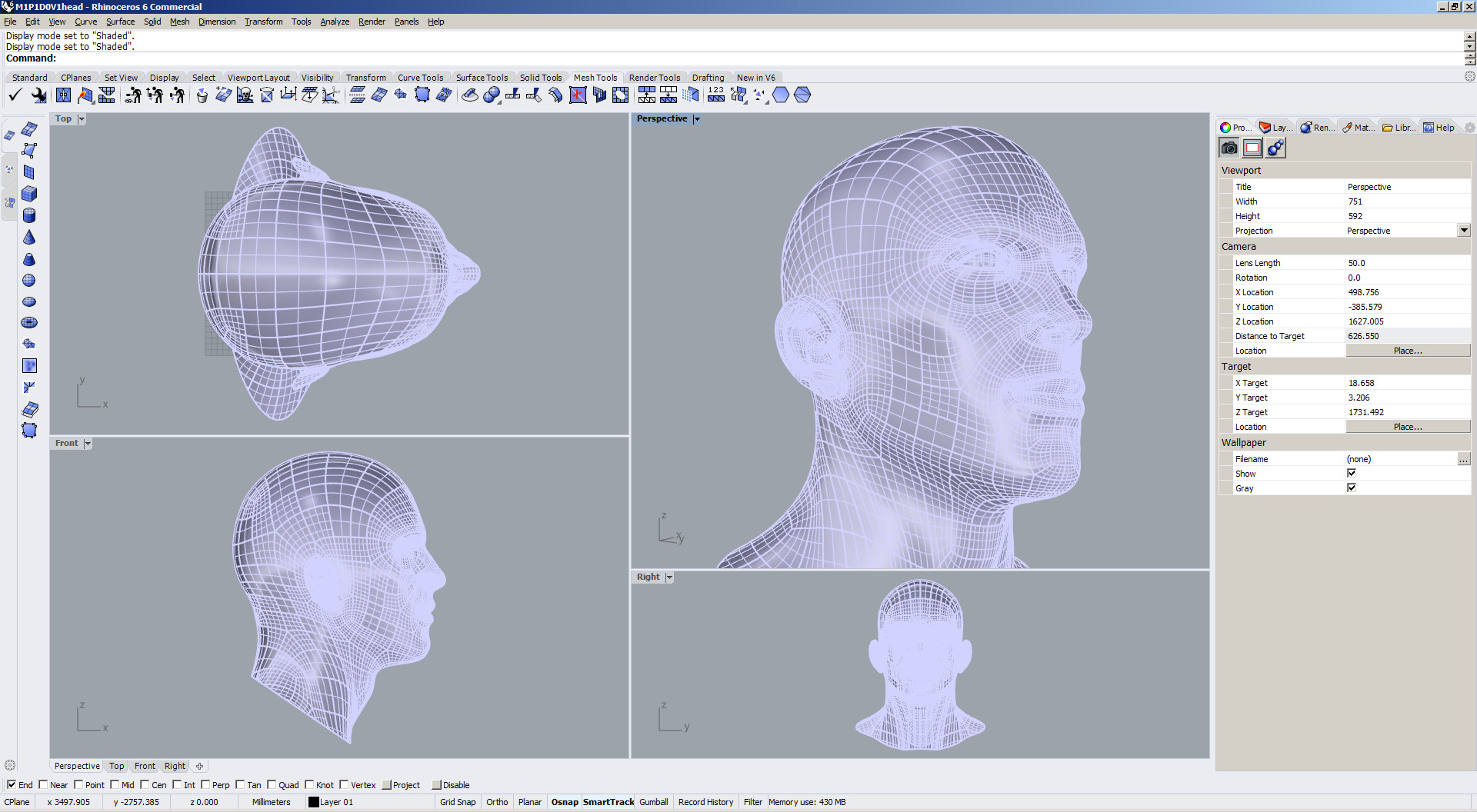Enable the Vertex object snap

click(x=344, y=785)
